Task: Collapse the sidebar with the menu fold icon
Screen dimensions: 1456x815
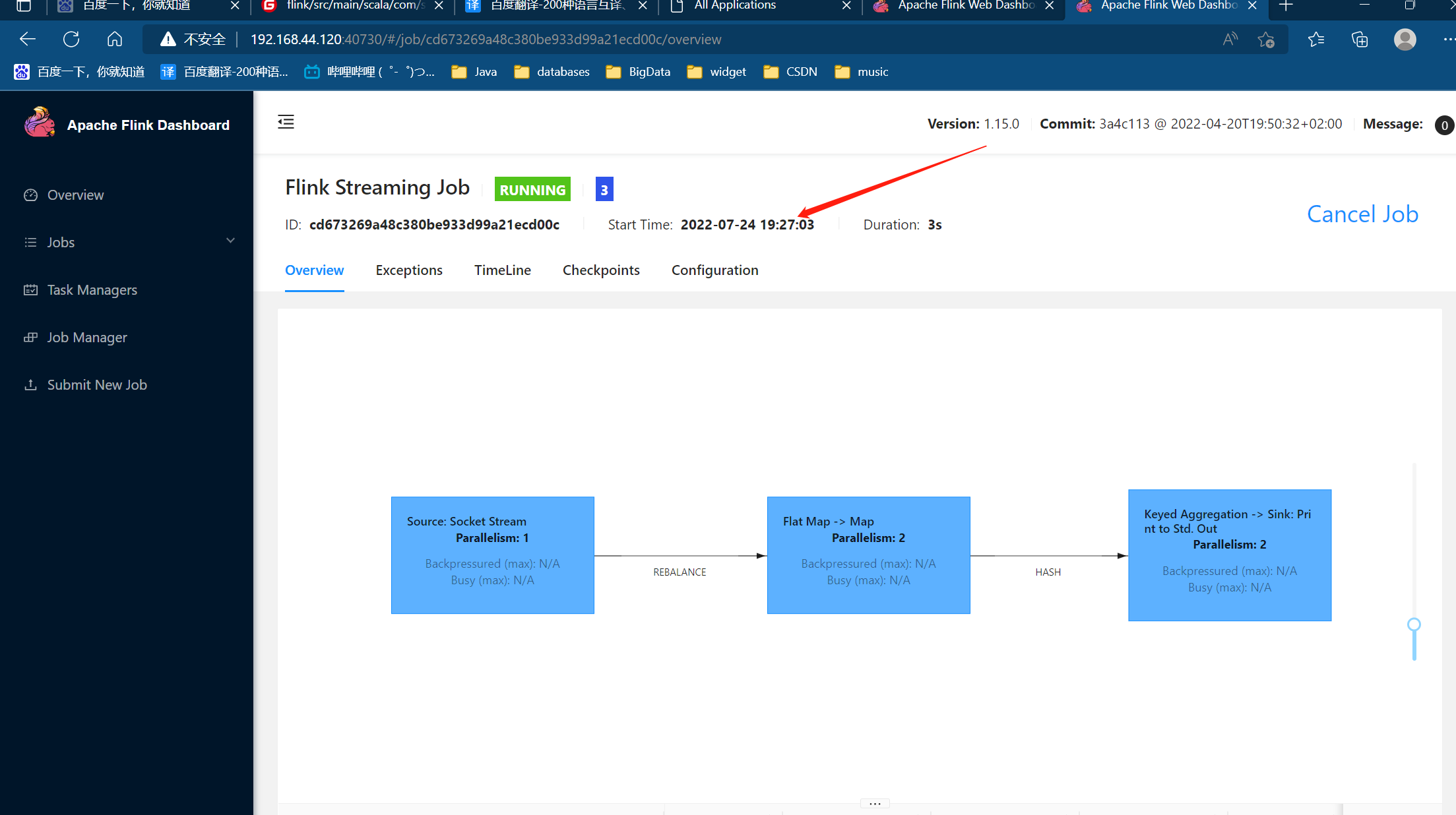Action: (x=286, y=122)
